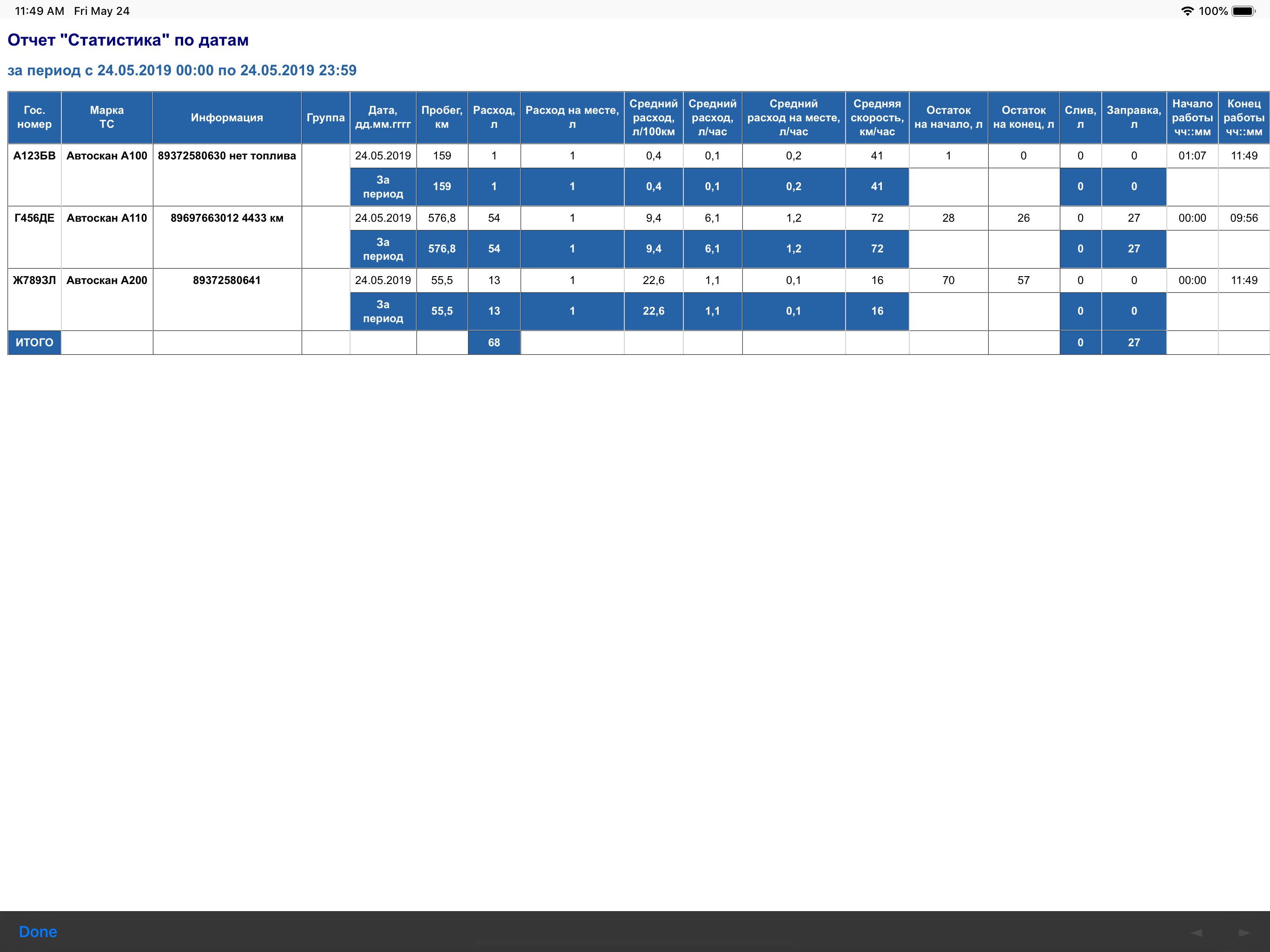This screenshot has height=952, width=1270.
Task: Tap average speed 72 in the blue Г456ДЕ period row
Action: pos(877,249)
